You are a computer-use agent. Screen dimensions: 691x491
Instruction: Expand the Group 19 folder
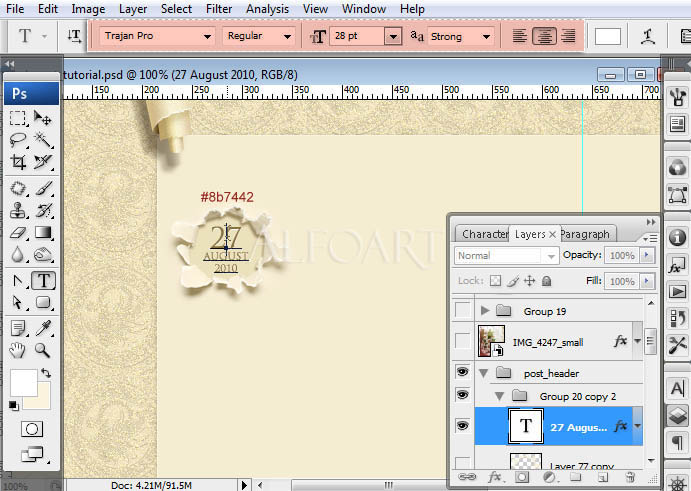coord(485,310)
